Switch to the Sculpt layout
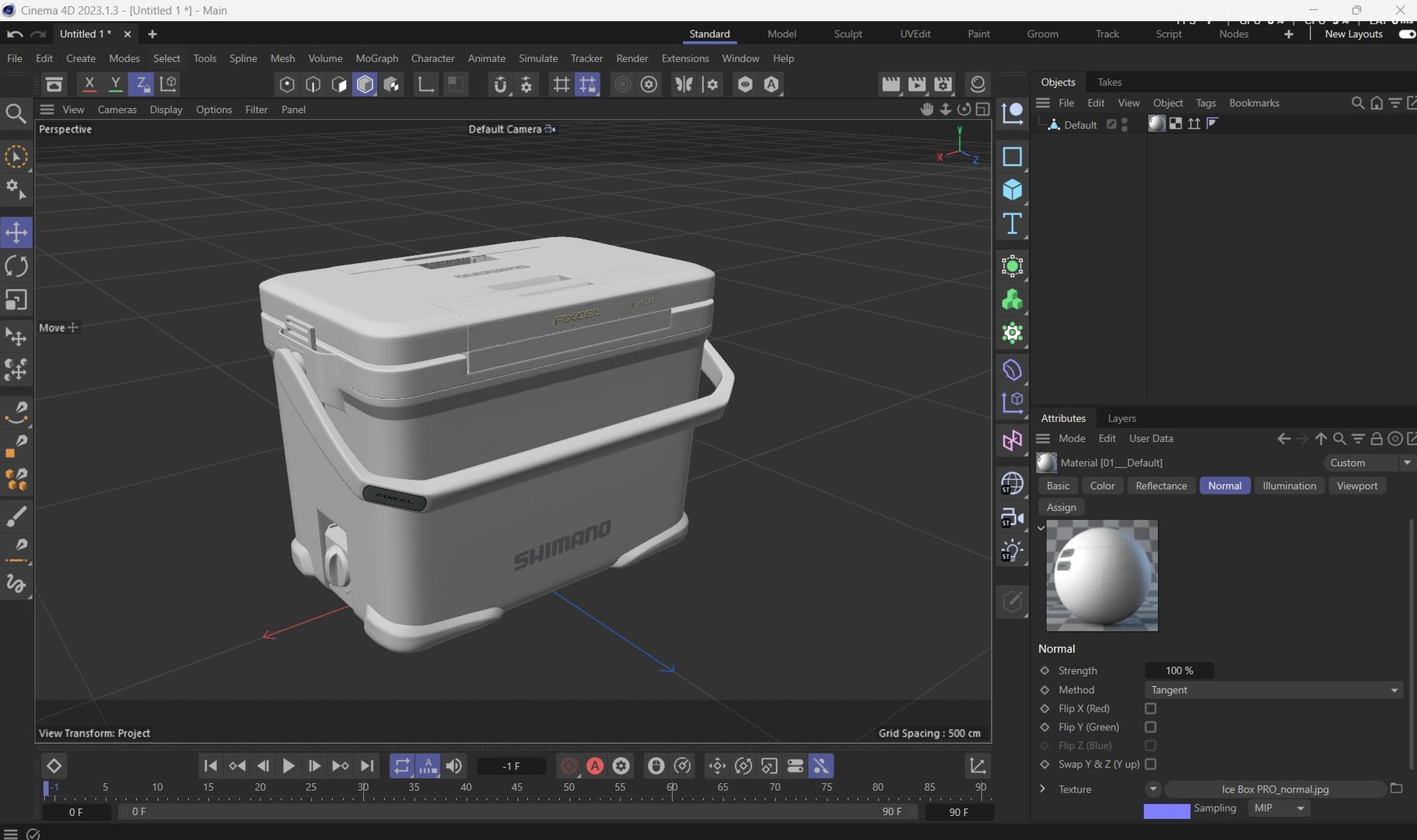 [848, 34]
